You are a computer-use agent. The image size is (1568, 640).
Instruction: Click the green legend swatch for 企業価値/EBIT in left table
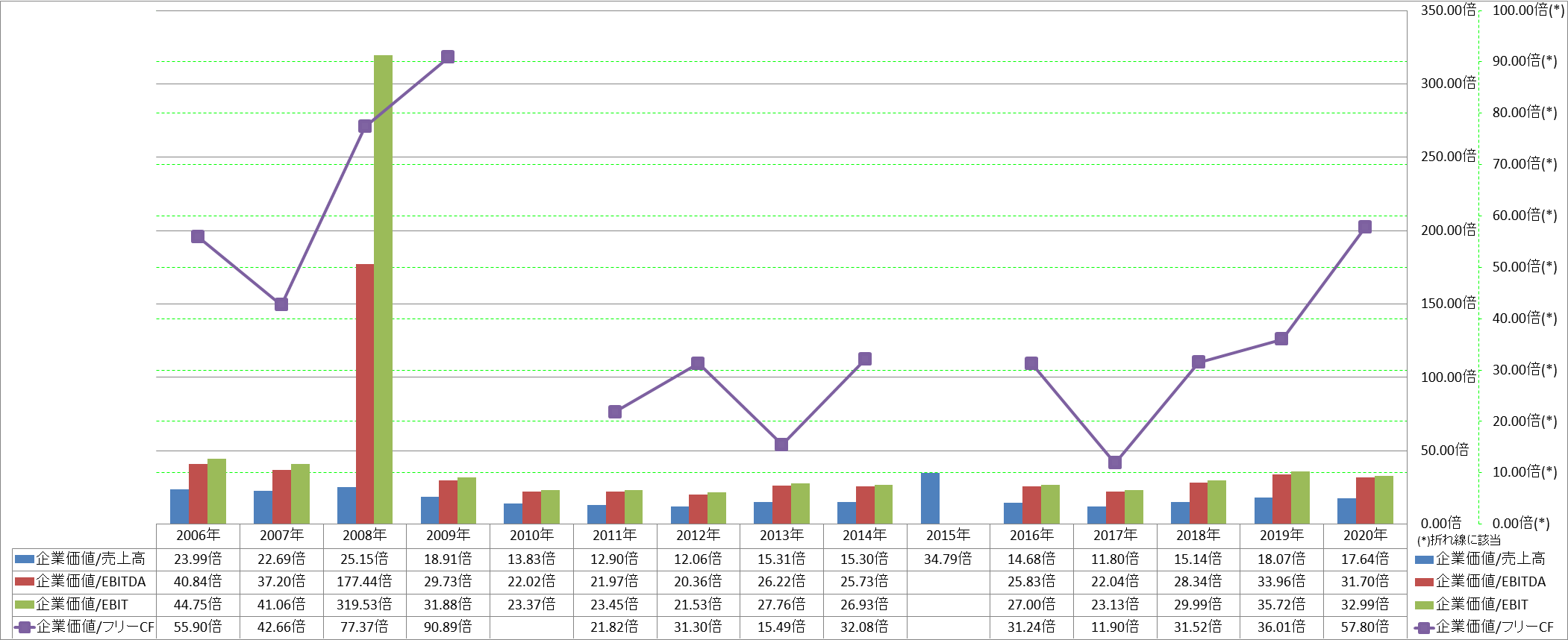25,605
